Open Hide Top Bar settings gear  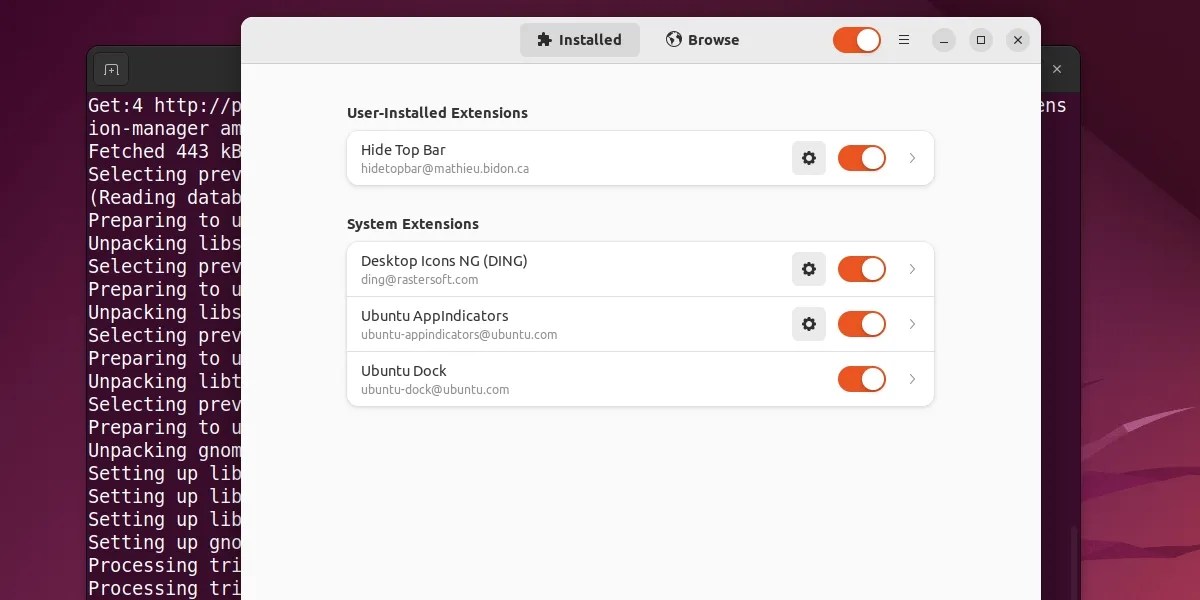click(x=809, y=158)
